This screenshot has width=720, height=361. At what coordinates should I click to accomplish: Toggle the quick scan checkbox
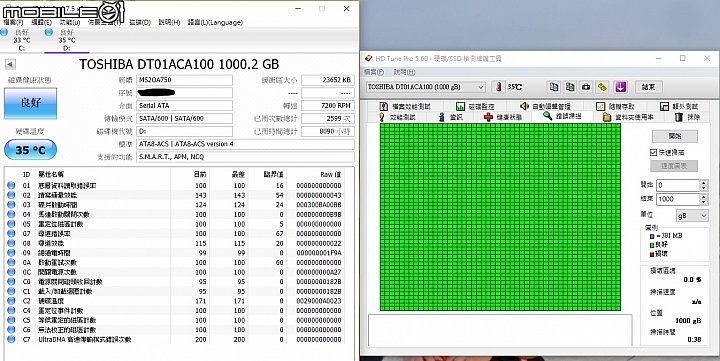point(653,152)
